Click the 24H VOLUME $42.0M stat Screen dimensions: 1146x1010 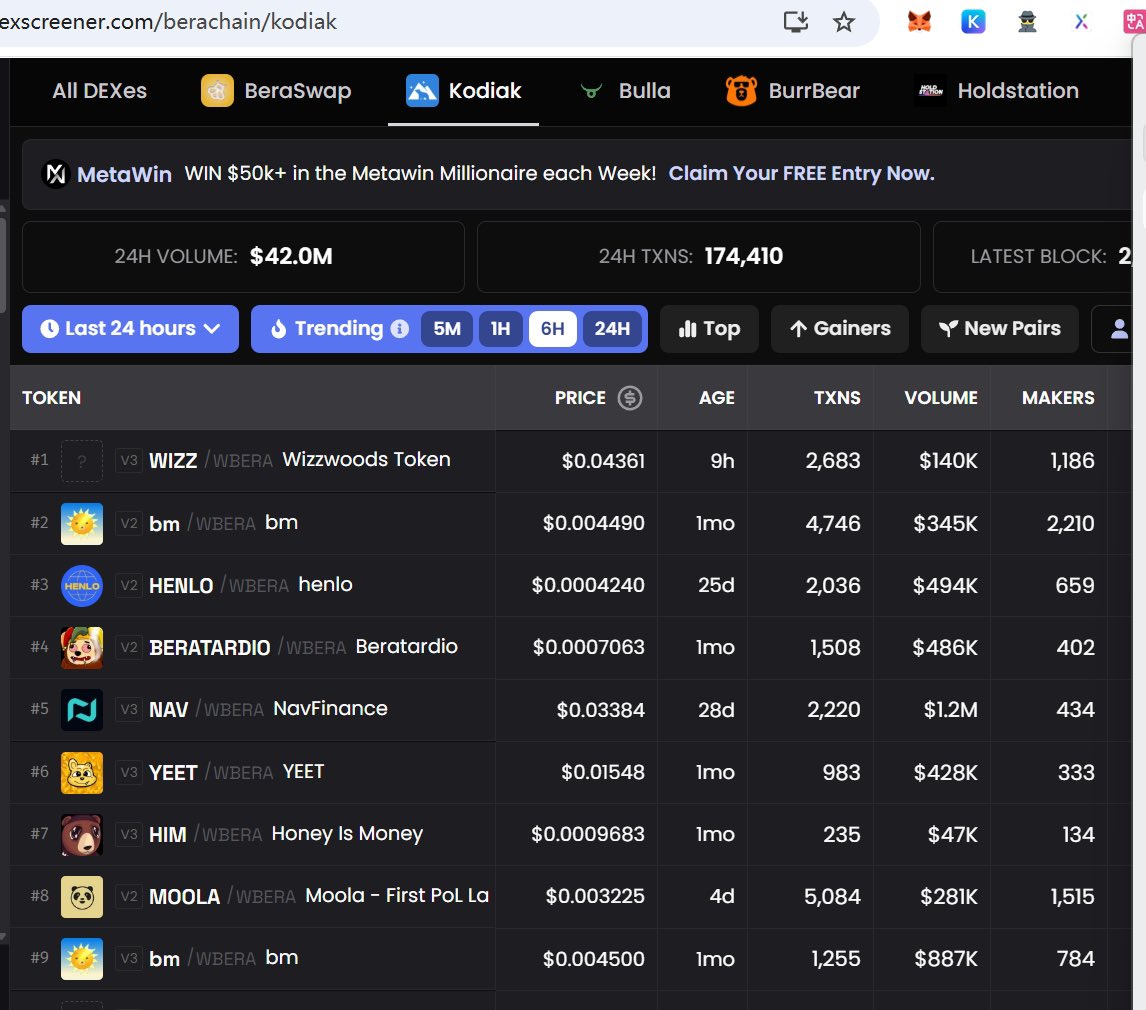pos(243,257)
